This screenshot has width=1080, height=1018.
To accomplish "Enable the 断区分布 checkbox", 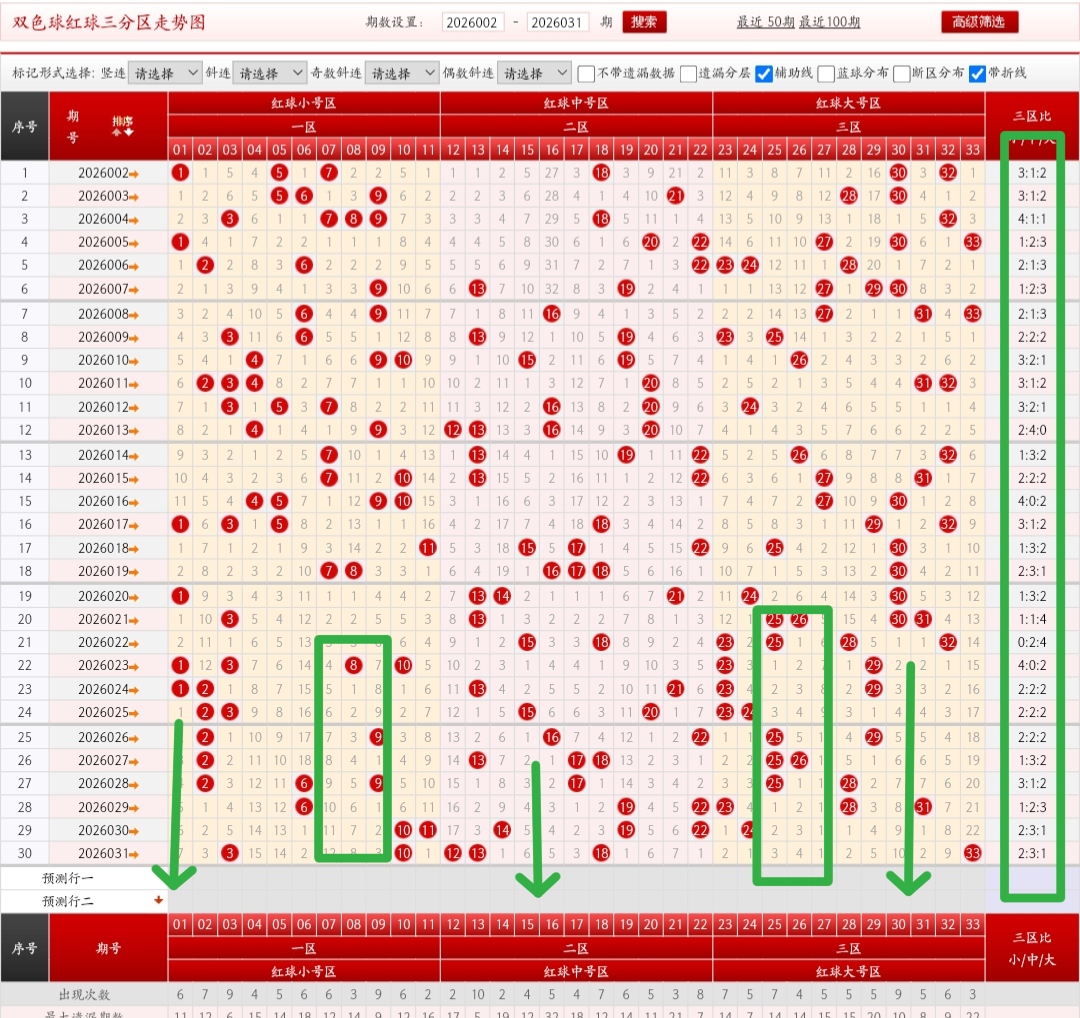I will (902, 73).
